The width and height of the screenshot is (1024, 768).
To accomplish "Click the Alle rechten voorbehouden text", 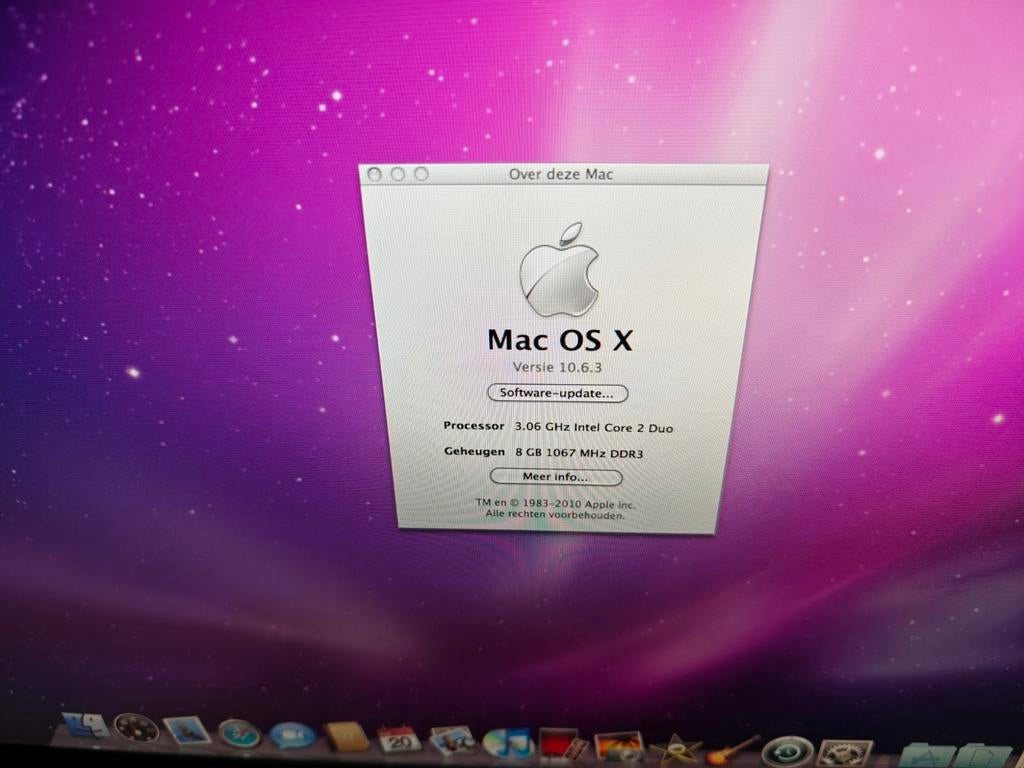I will point(555,515).
